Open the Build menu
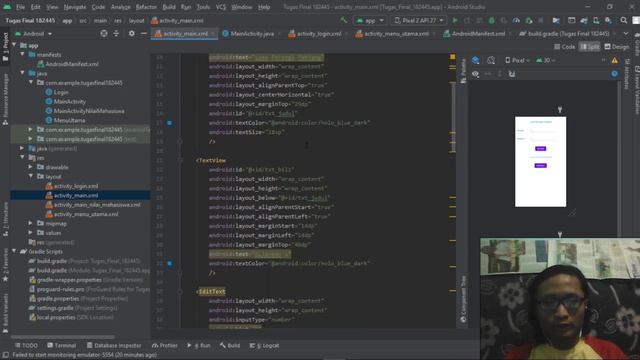 169,7
